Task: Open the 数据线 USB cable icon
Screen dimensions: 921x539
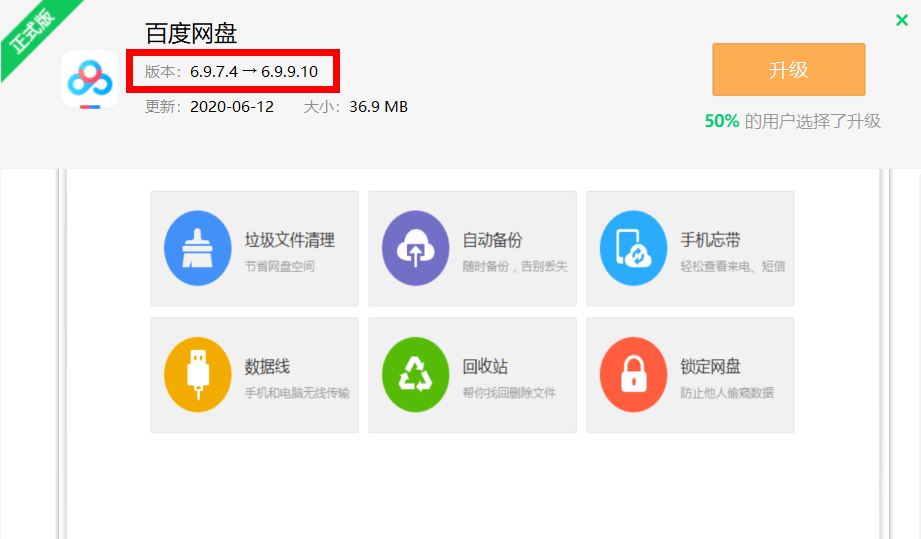Action: click(197, 375)
